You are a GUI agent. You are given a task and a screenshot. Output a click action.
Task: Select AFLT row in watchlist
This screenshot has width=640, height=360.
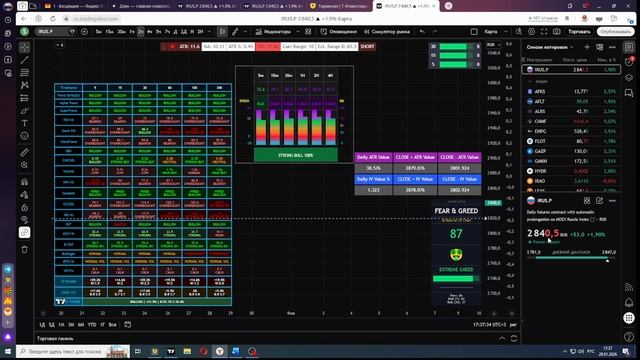tap(571, 101)
